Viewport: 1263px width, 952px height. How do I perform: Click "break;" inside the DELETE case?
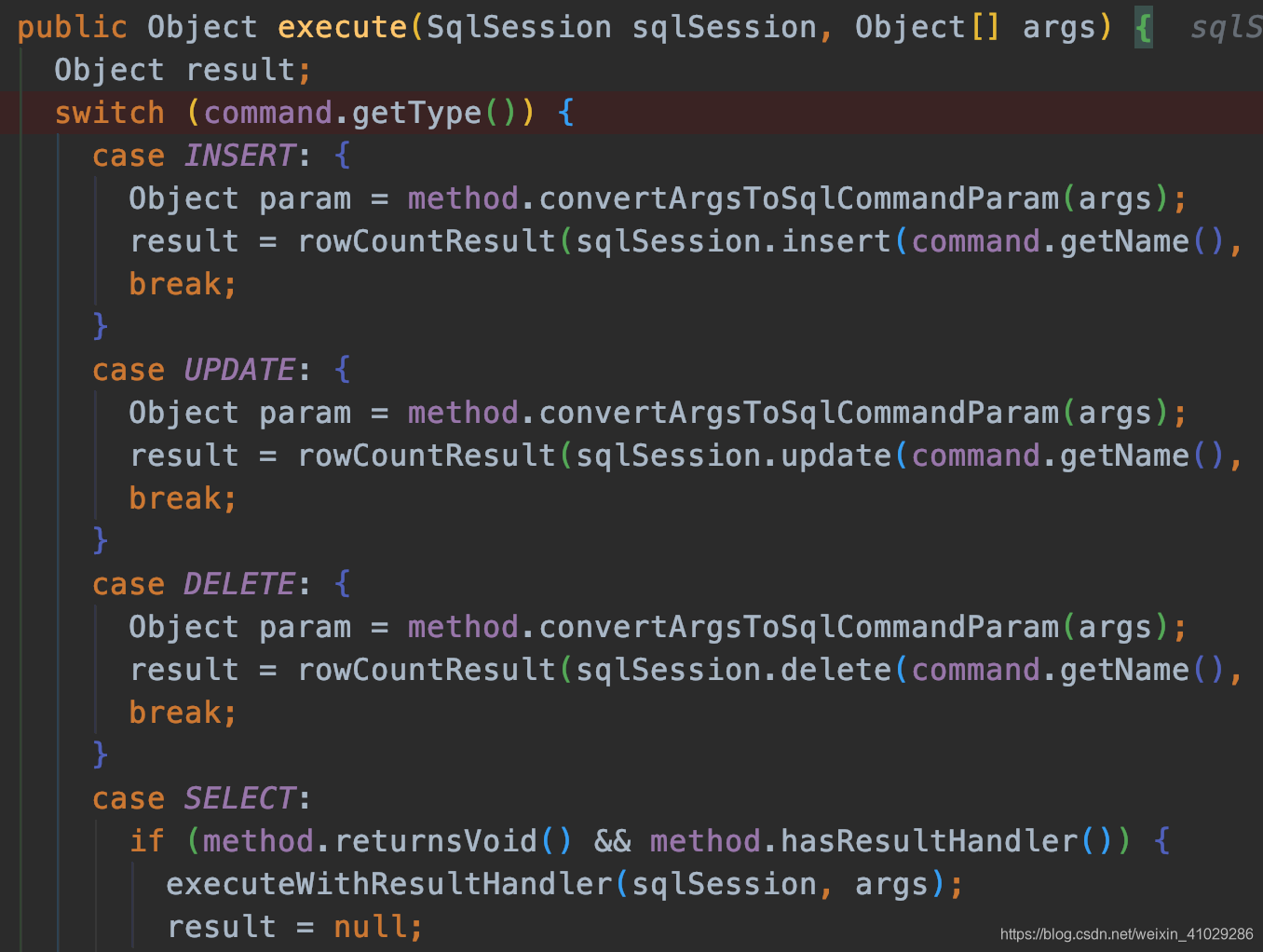point(183,713)
